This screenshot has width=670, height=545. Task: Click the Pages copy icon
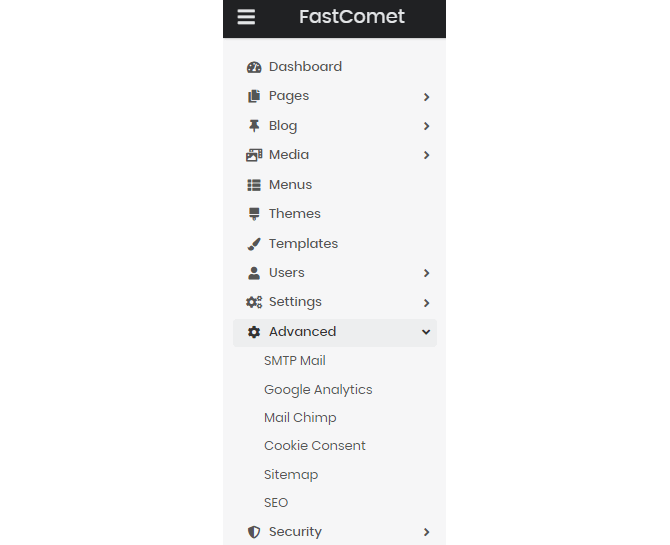254,97
